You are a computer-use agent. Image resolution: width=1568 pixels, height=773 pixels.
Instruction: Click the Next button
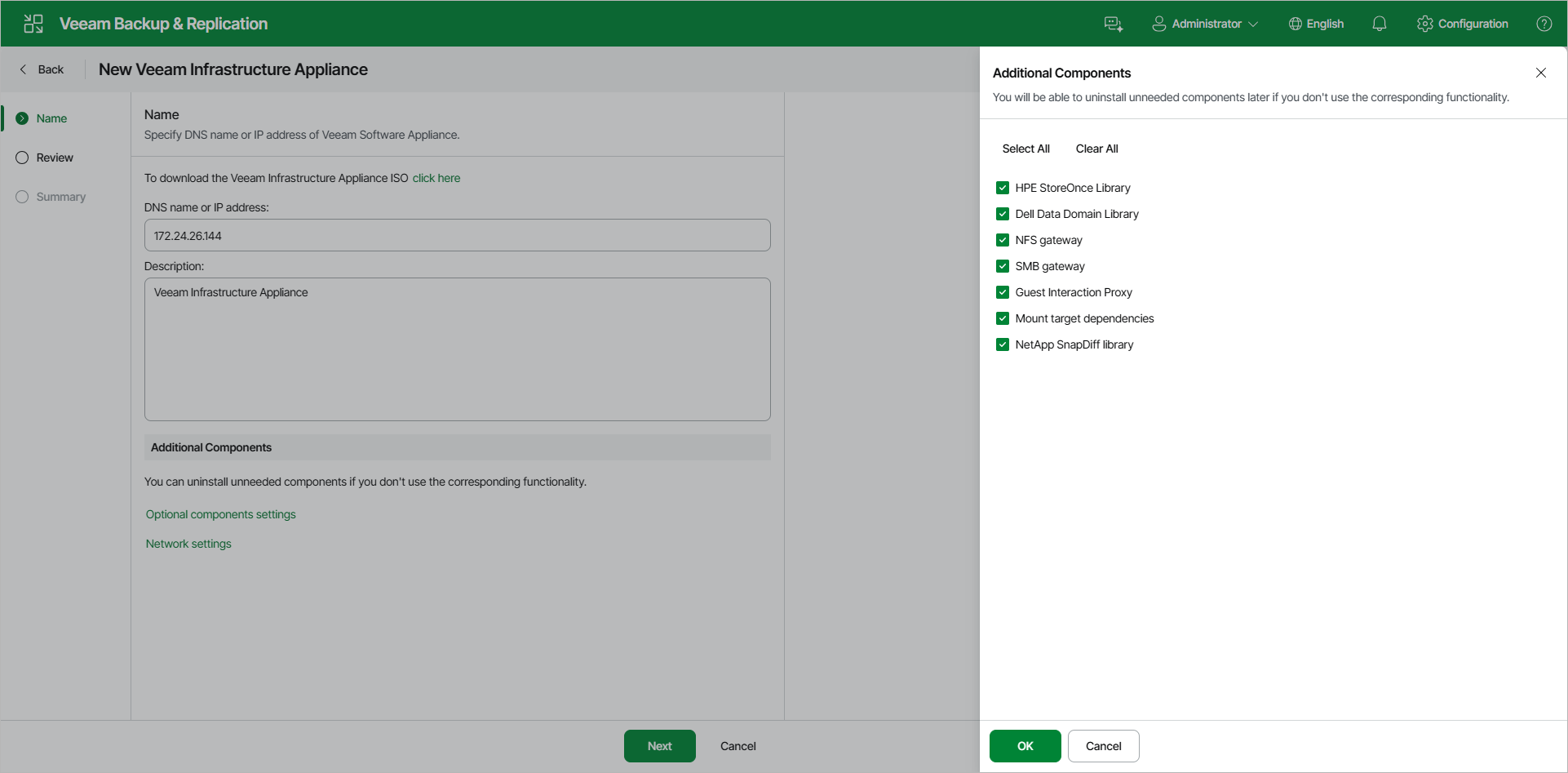[x=659, y=745]
